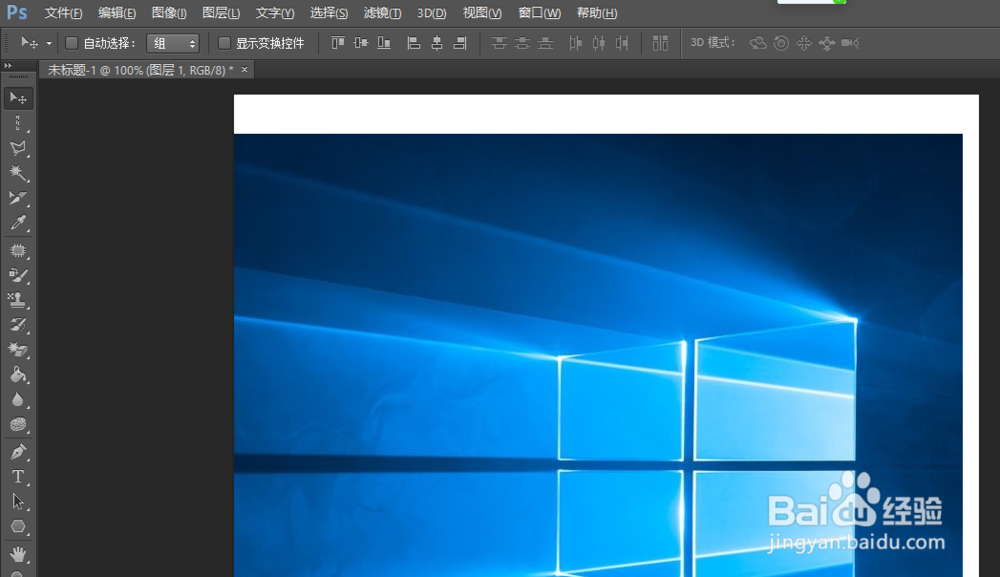Distribute left edges of layers
Viewport: 1000px width, 577px height.
pos(575,43)
